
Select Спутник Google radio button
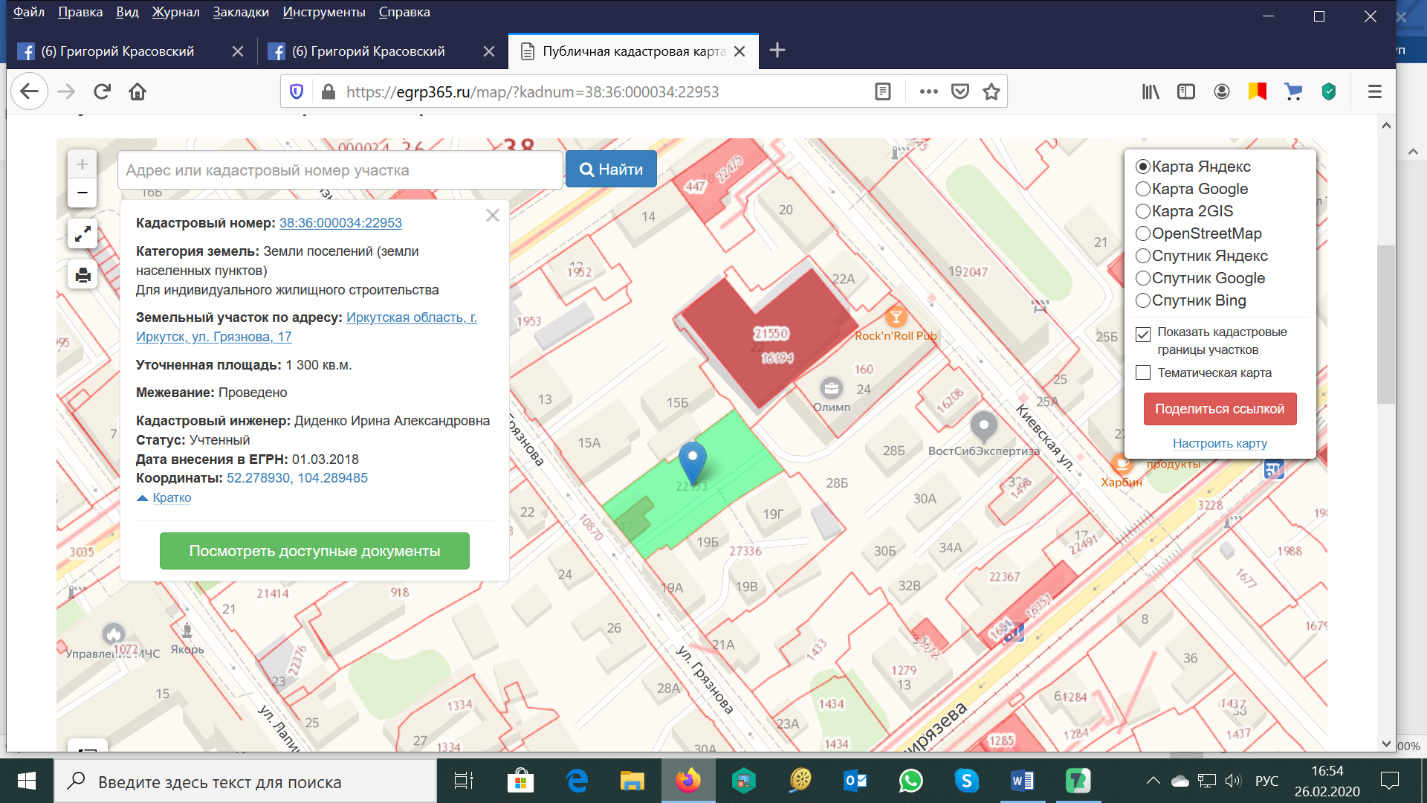[1143, 278]
